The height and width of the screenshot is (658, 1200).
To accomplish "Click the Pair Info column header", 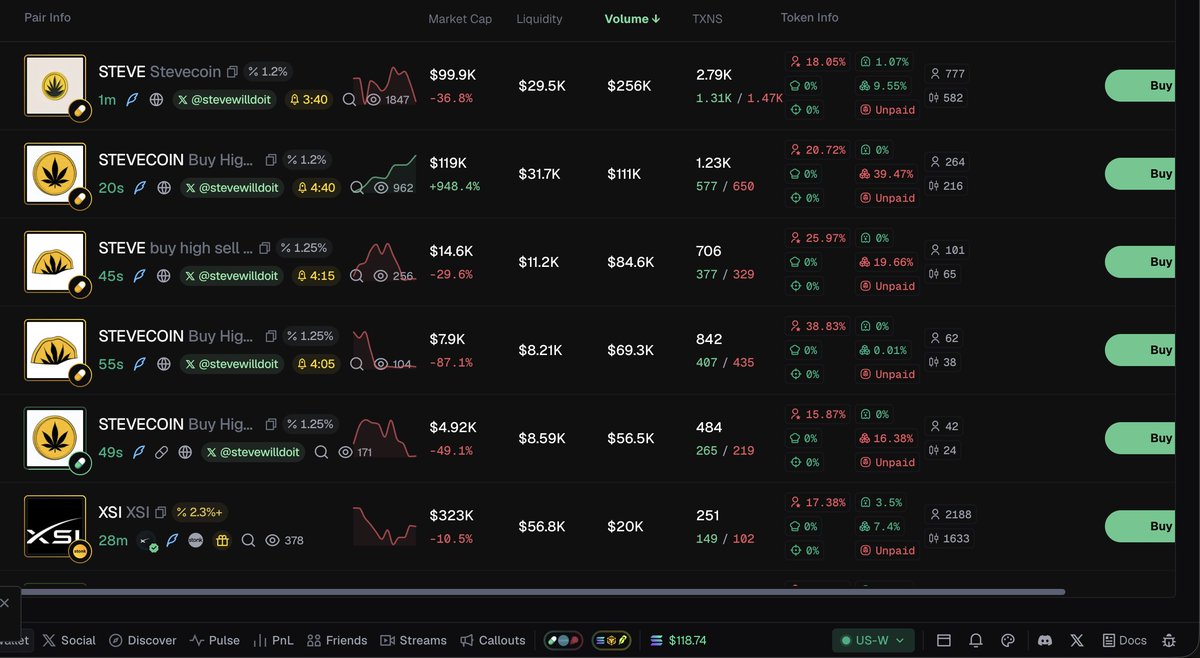I will point(47,18).
